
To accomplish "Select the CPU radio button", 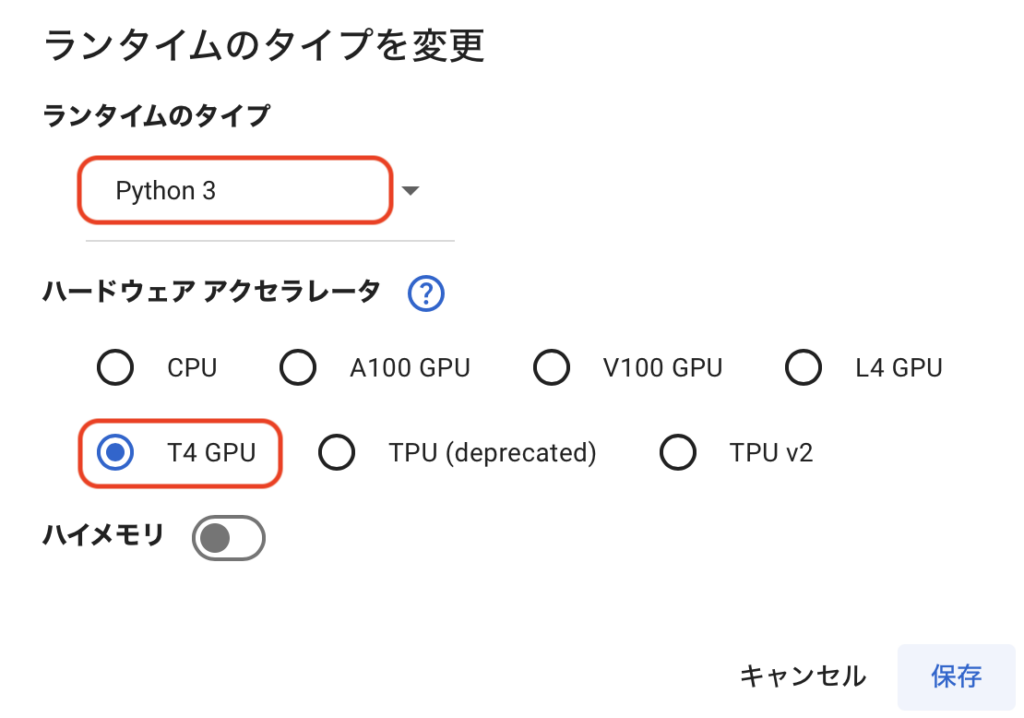I will point(116,367).
